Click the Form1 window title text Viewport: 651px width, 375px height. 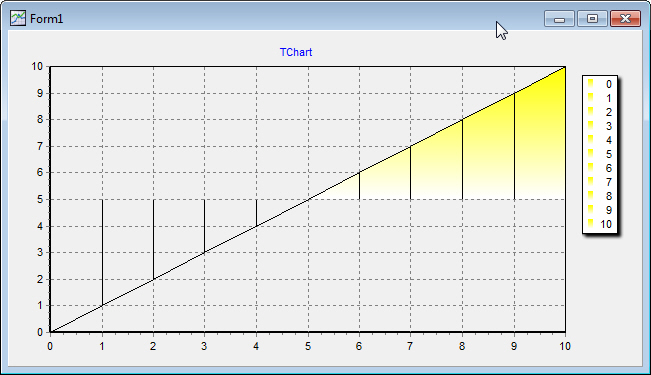(x=46, y=19)
